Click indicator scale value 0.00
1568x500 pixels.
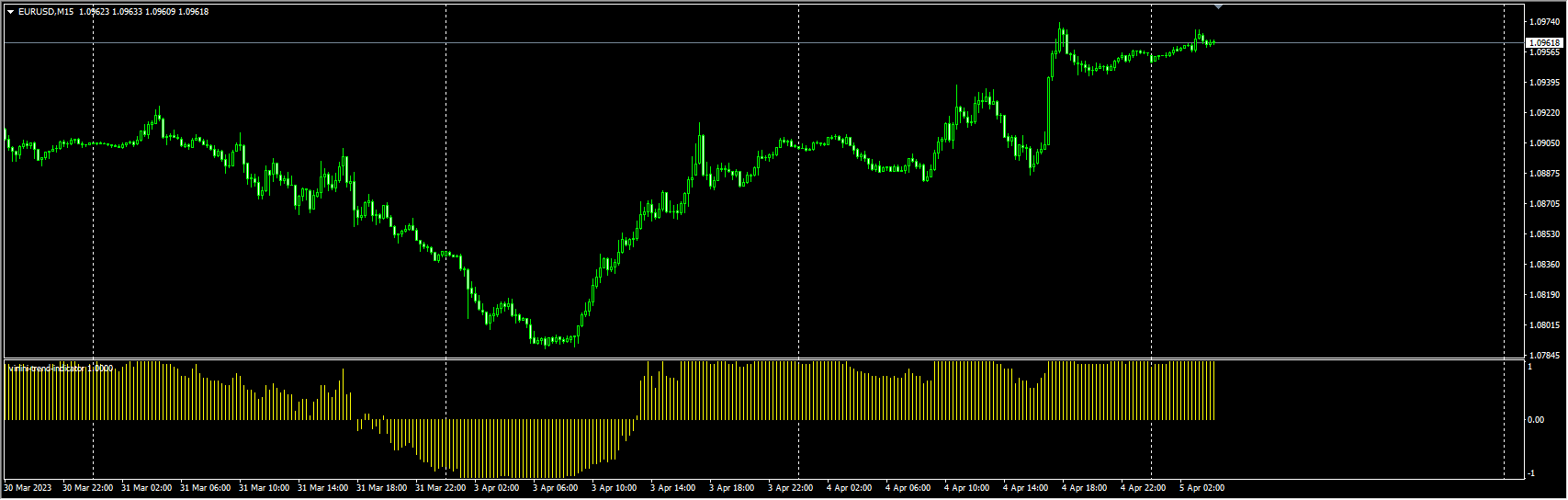coord(1536,420)
